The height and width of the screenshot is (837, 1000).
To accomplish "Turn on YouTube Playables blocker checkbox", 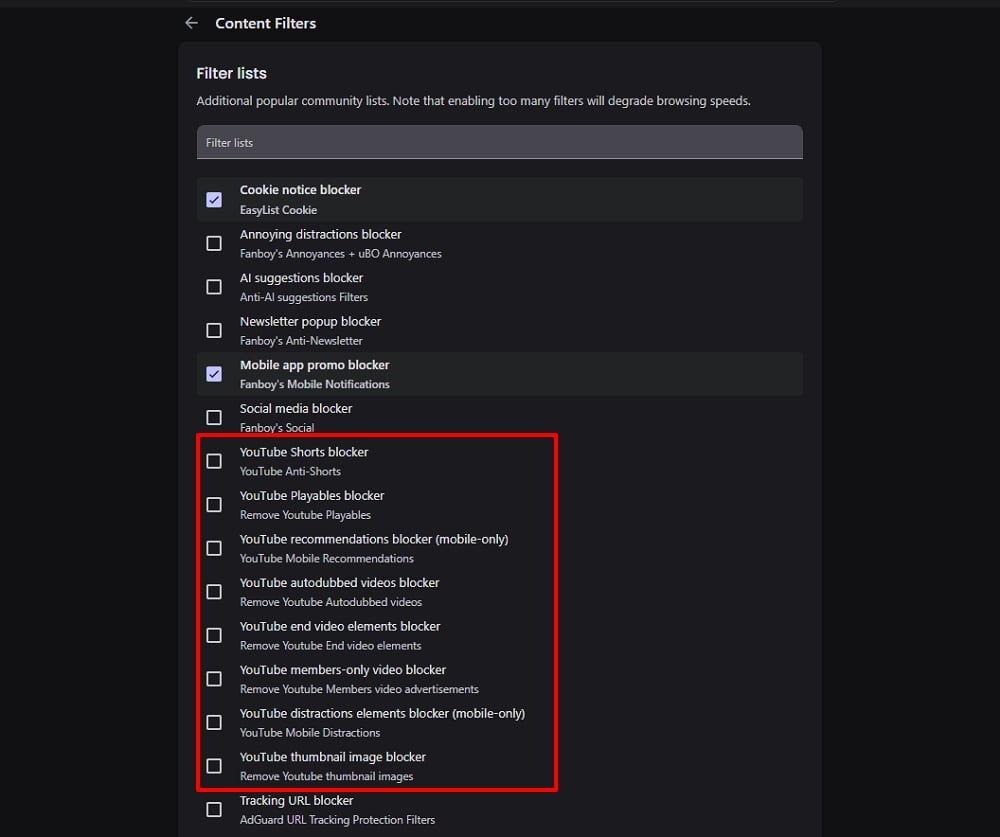I will tap(214, 504).
